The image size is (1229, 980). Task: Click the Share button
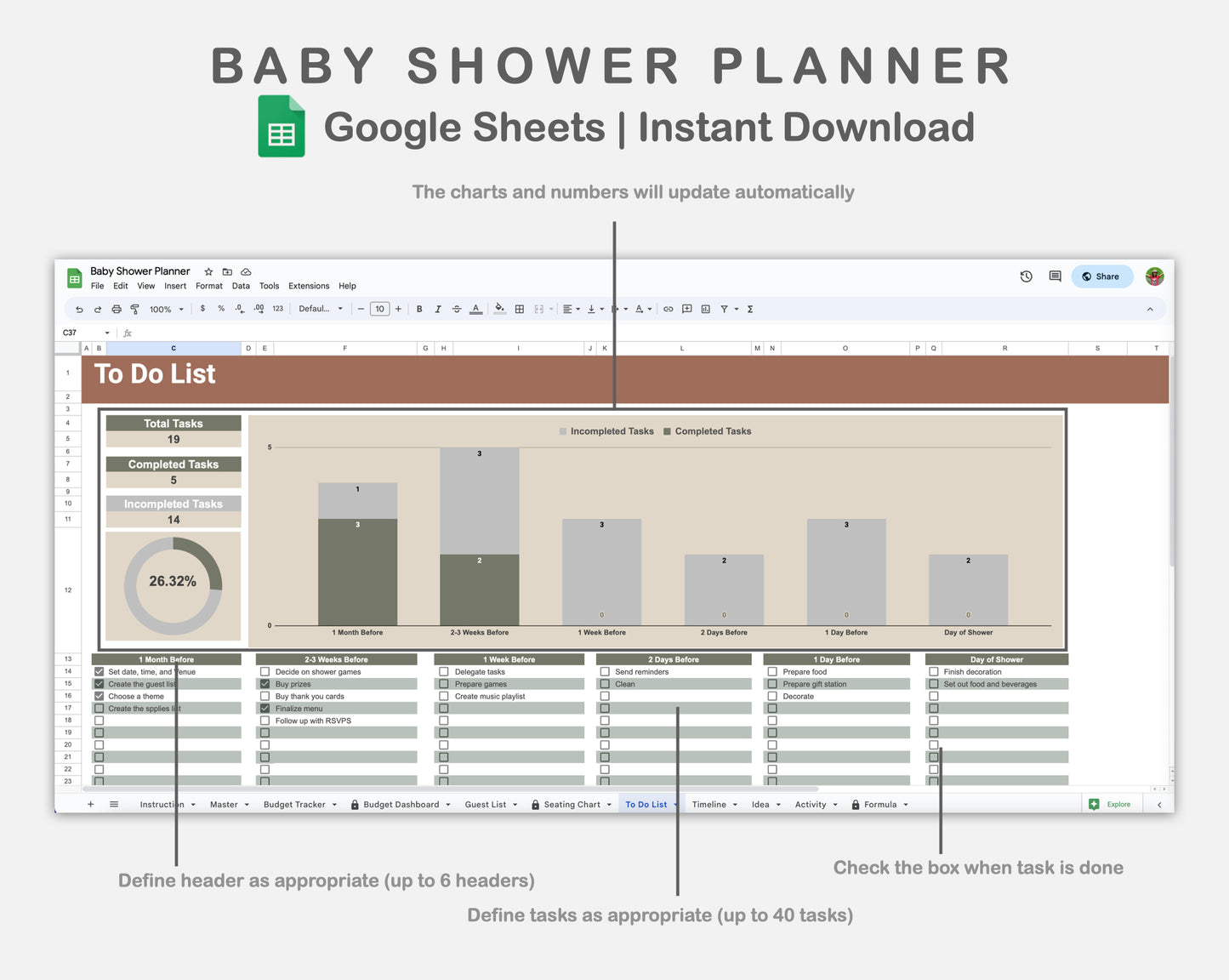coord(1102,276)
